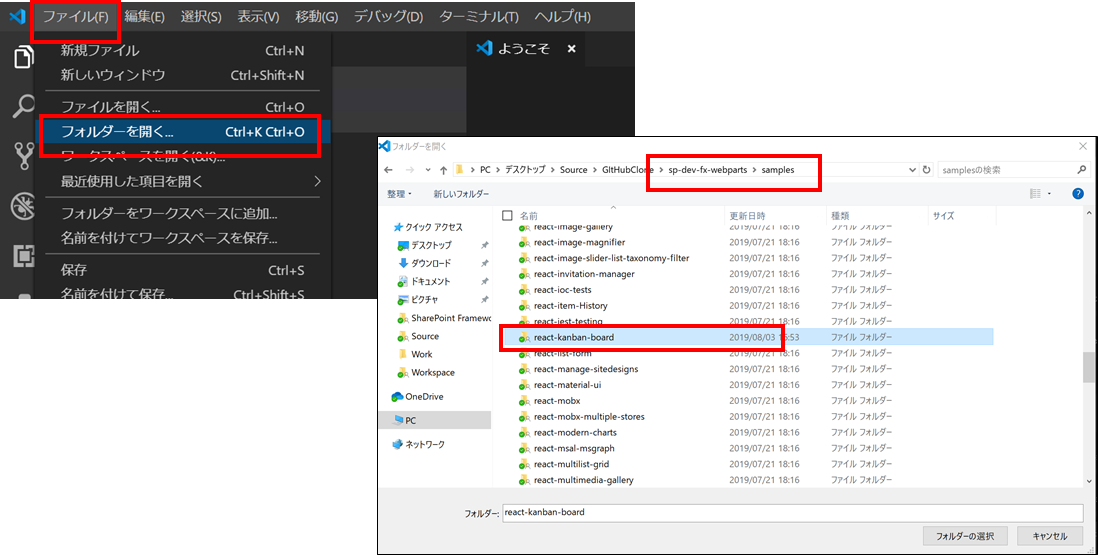The height and width of the screenshot is (555, 1098).
Task: Open SharePoint Framework folder in navigation pane
Action: 444,318
